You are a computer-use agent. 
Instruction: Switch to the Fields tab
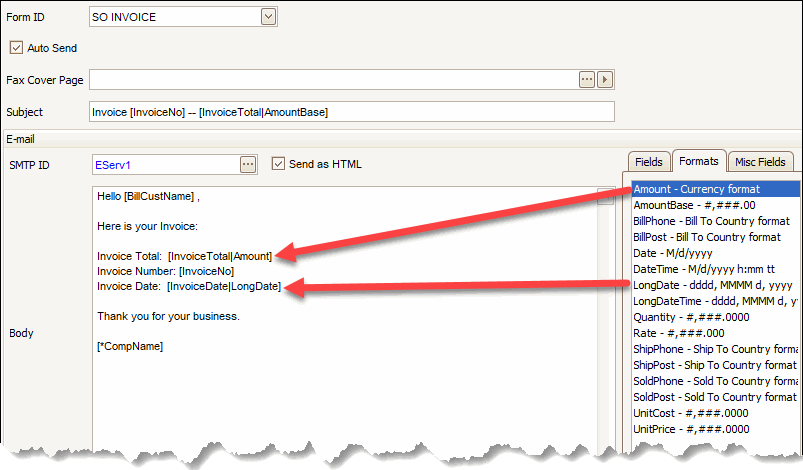coord(648,161)
